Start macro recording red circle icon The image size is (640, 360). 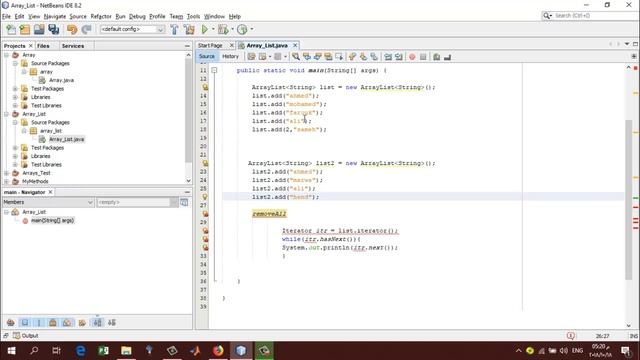tap(412, 57)
